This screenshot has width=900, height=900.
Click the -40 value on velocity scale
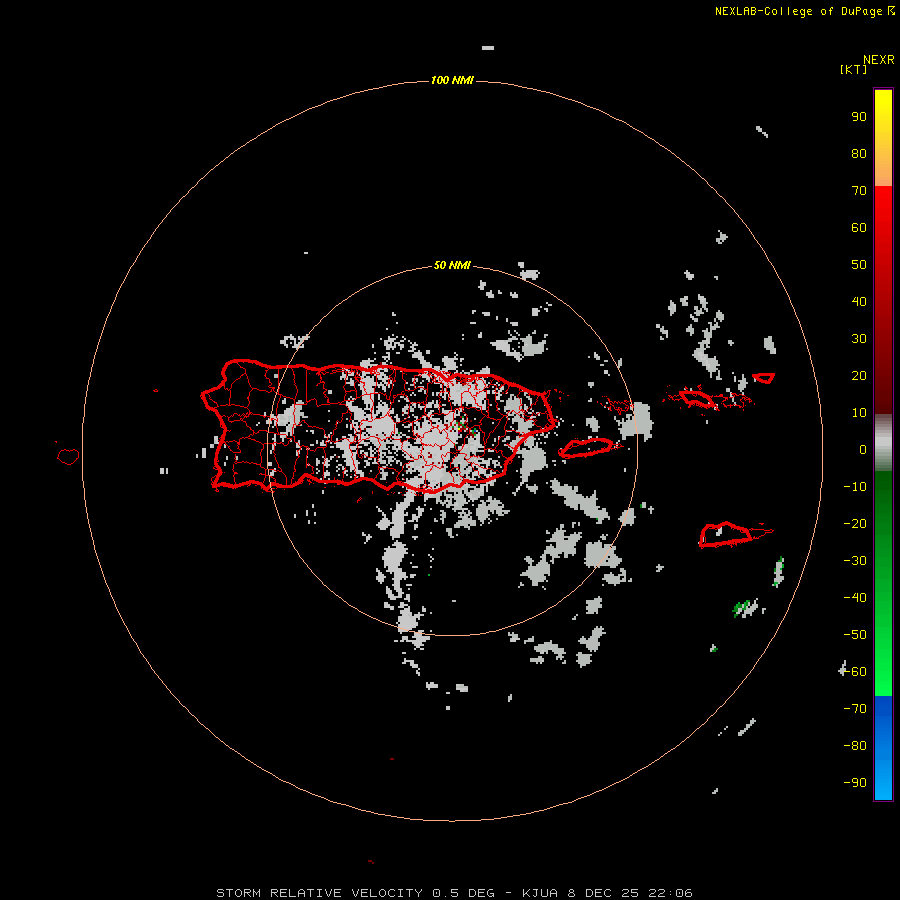tap(855, 598)
